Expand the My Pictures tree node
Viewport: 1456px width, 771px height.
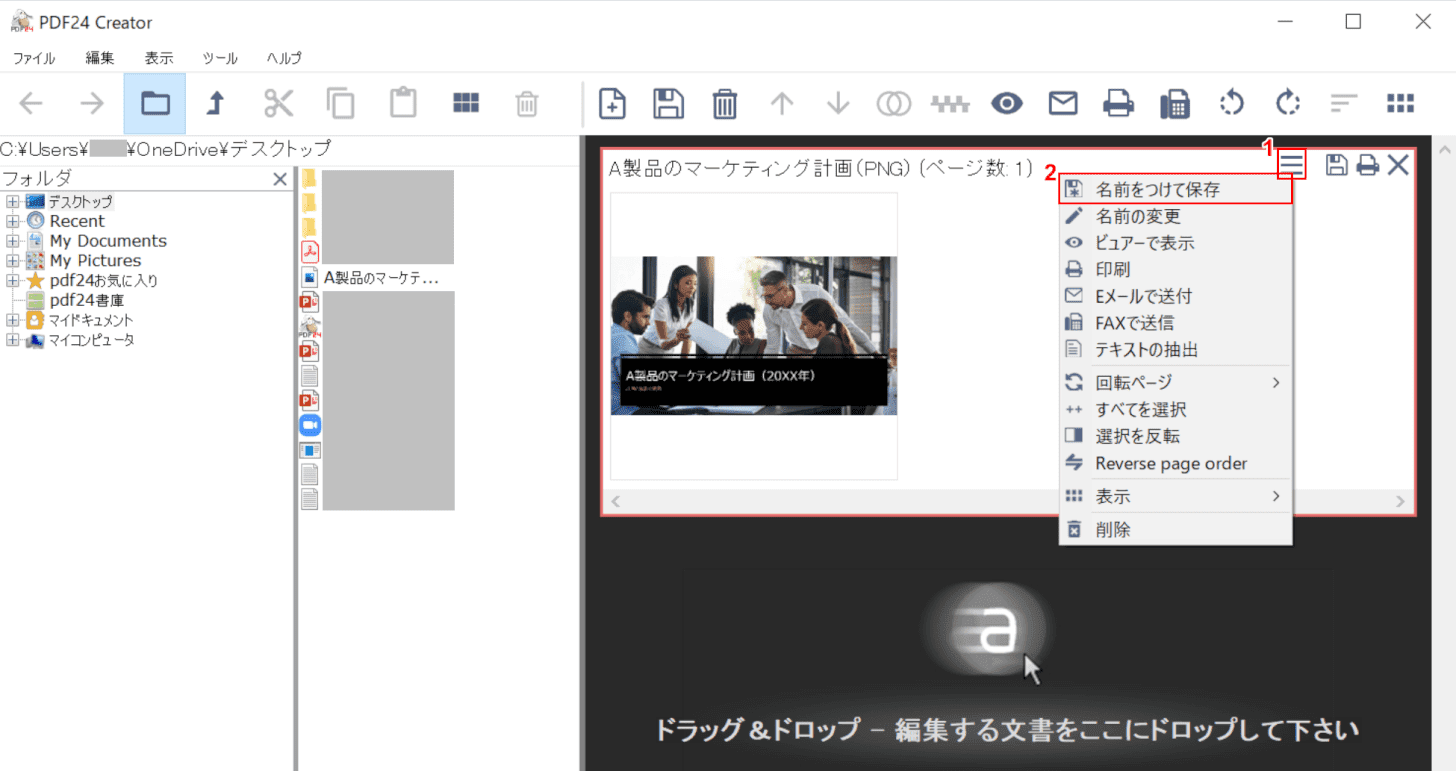tap(12, 261)
